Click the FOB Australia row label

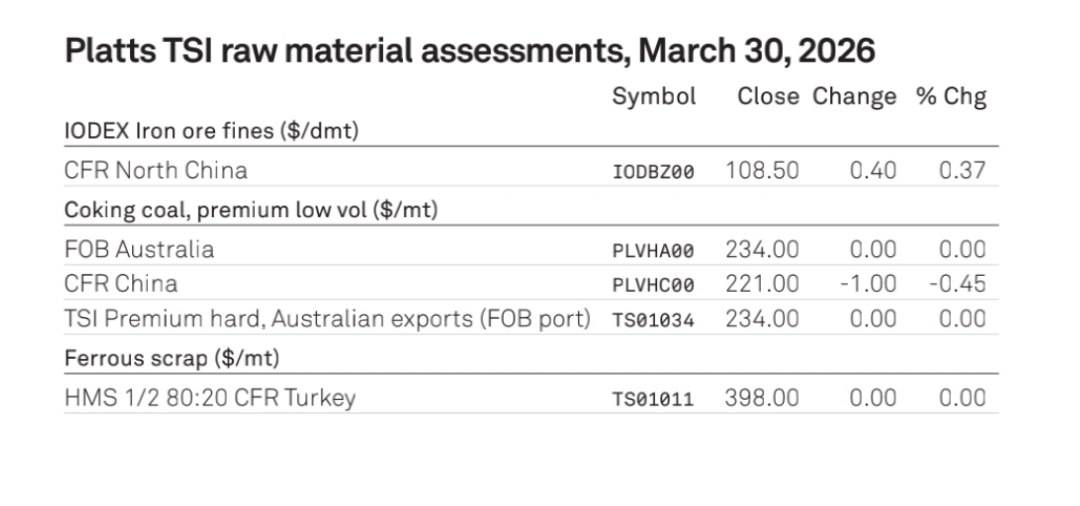tap(139, 248)
